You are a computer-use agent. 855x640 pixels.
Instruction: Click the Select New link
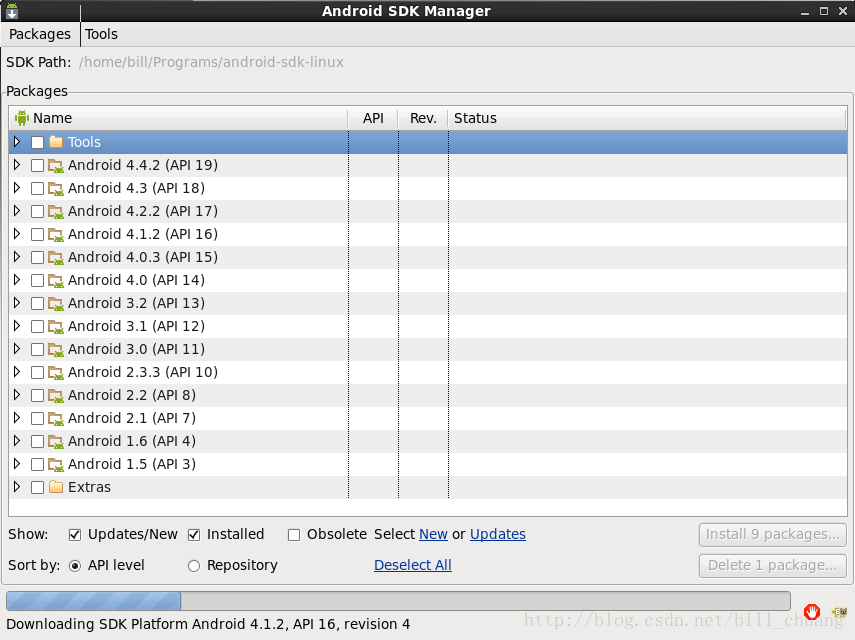click(x=433, y=534)
